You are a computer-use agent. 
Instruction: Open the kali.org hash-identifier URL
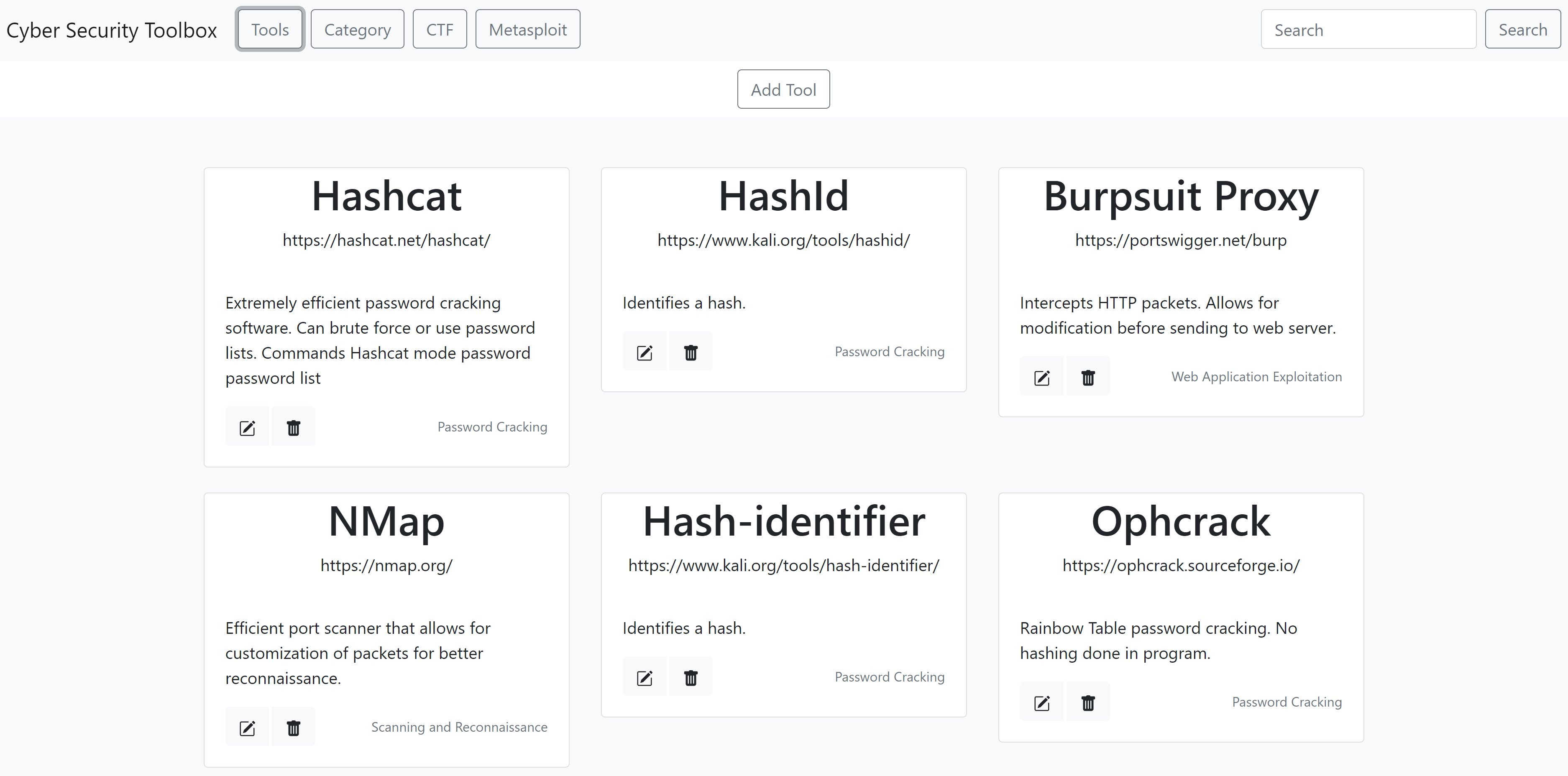(784, 565)
